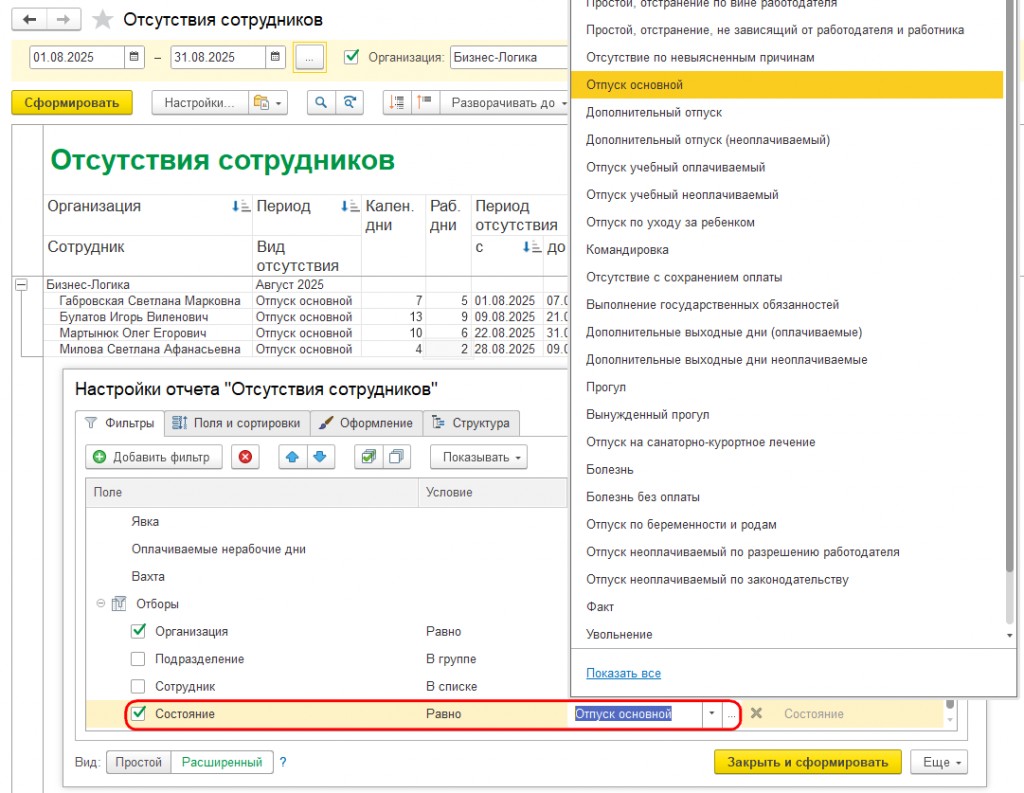
Task: Click sort icon next to 'с' column
Action: coord(532,247)
